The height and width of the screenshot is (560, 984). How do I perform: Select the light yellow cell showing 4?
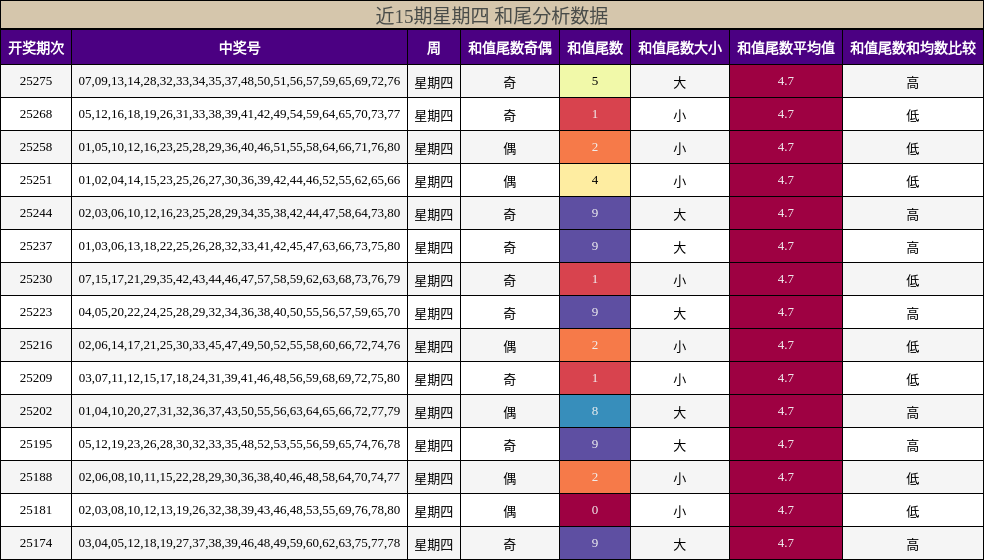(x=594, y=180)
